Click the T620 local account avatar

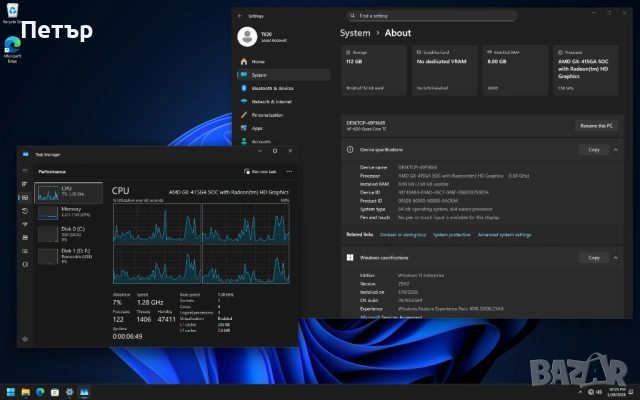[x=248, y=37]
